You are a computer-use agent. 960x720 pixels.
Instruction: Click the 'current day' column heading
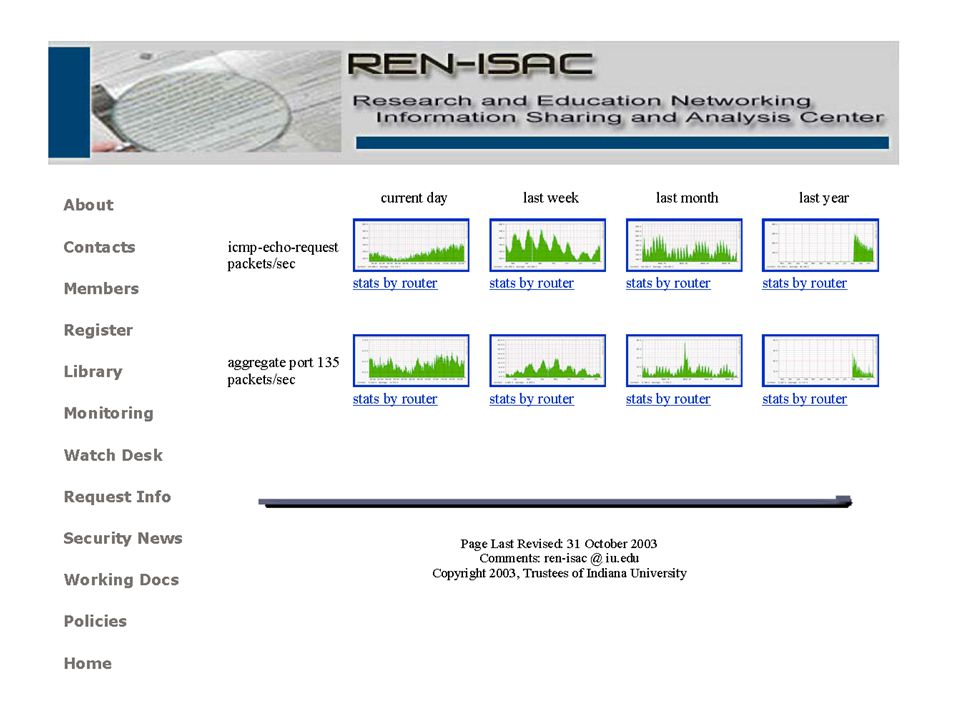pyautogui.click(x=414, y=198)
